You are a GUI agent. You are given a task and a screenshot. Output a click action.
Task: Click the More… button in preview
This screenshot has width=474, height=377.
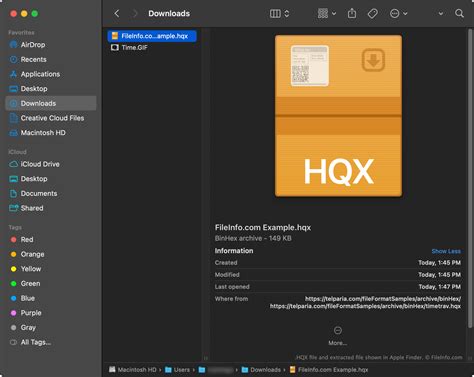click(x=338, y=336)
